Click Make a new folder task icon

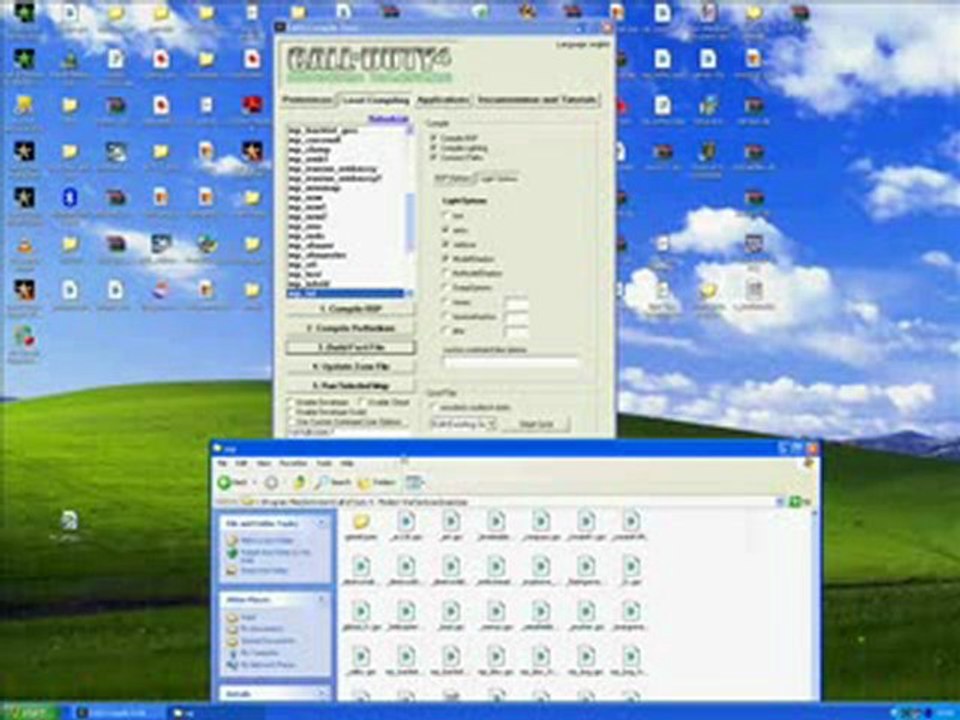tap(231, 541)
